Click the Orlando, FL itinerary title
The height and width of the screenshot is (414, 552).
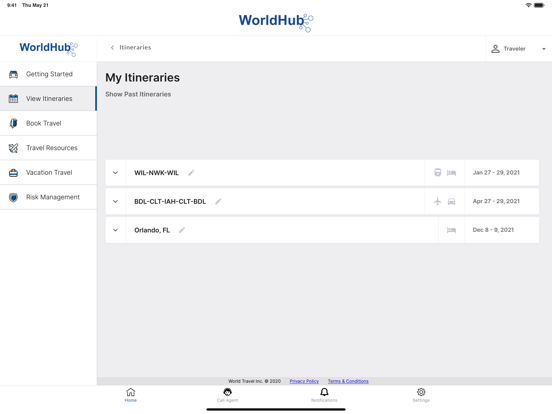(x=152, y=230)
